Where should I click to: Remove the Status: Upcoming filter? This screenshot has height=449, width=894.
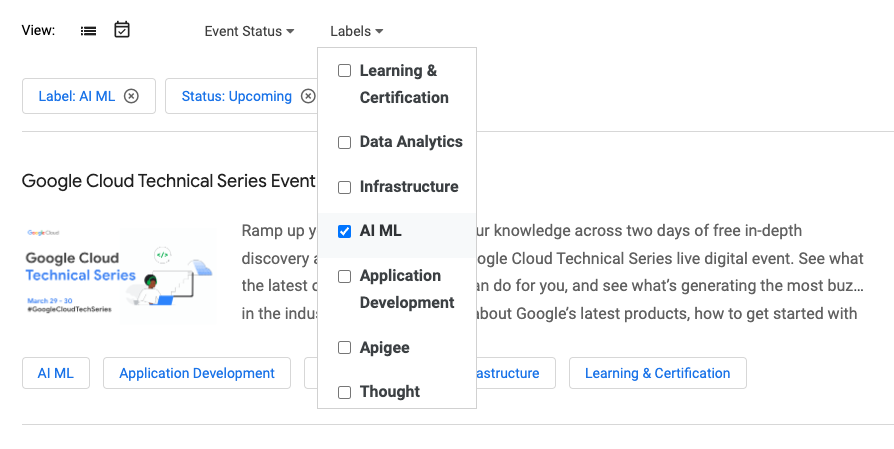pos(308,96)
